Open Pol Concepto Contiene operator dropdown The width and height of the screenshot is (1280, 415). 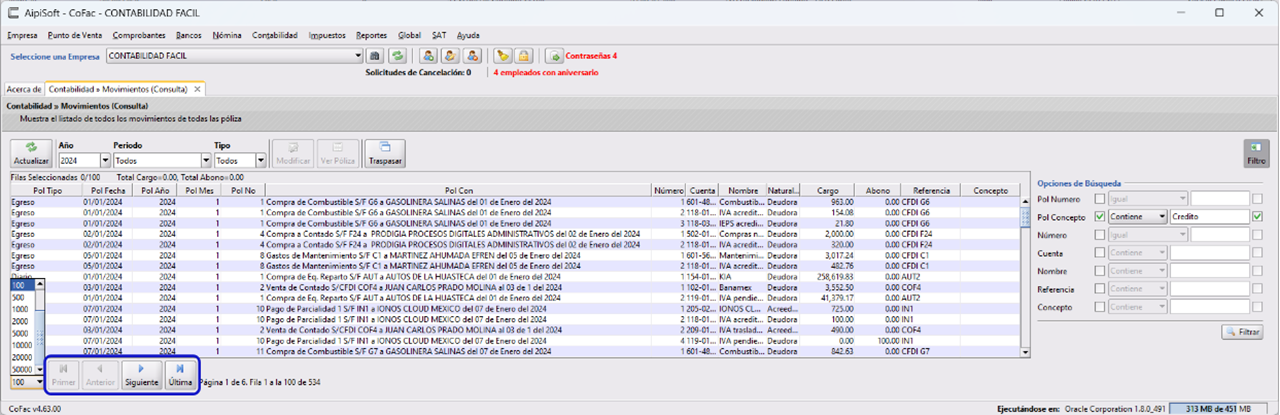1138,216
